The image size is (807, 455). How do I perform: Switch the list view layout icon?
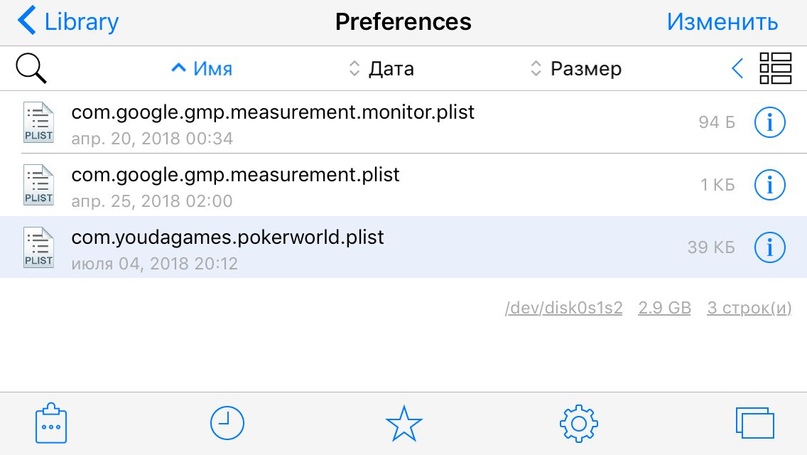tap(775, 68)
